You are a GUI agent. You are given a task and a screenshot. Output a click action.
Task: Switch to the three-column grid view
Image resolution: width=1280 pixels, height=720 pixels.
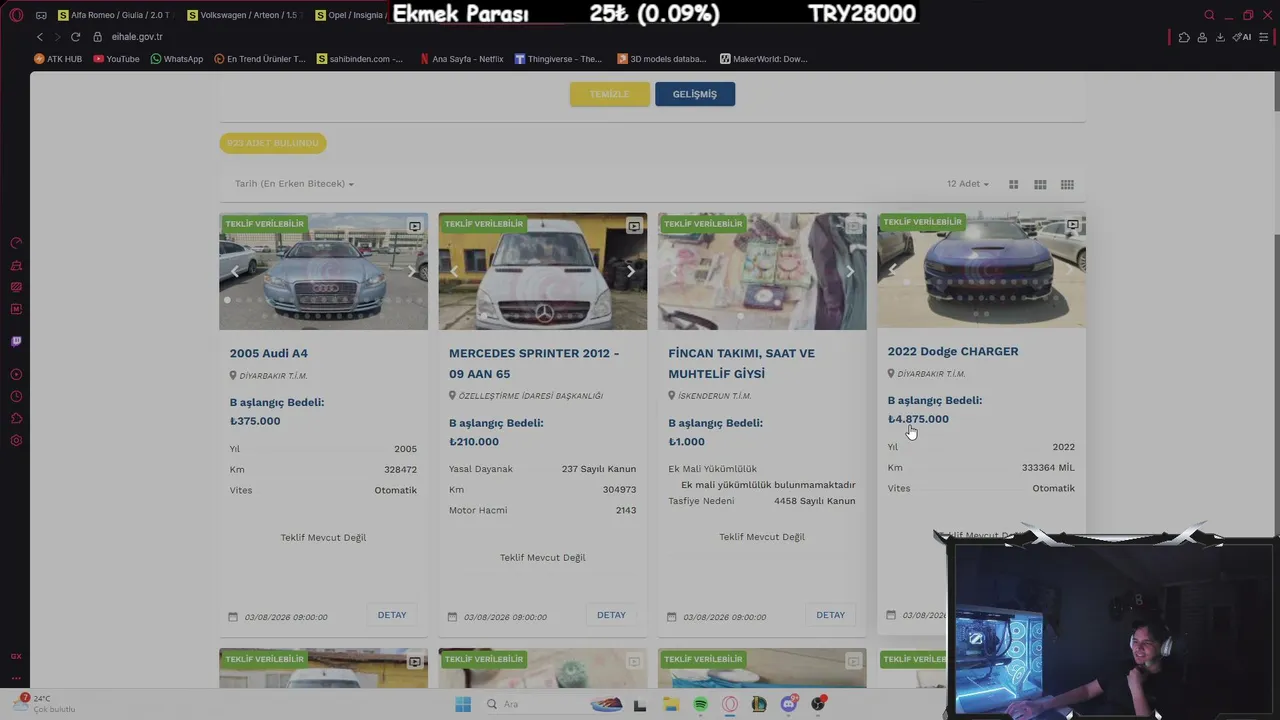[1040, 184]
